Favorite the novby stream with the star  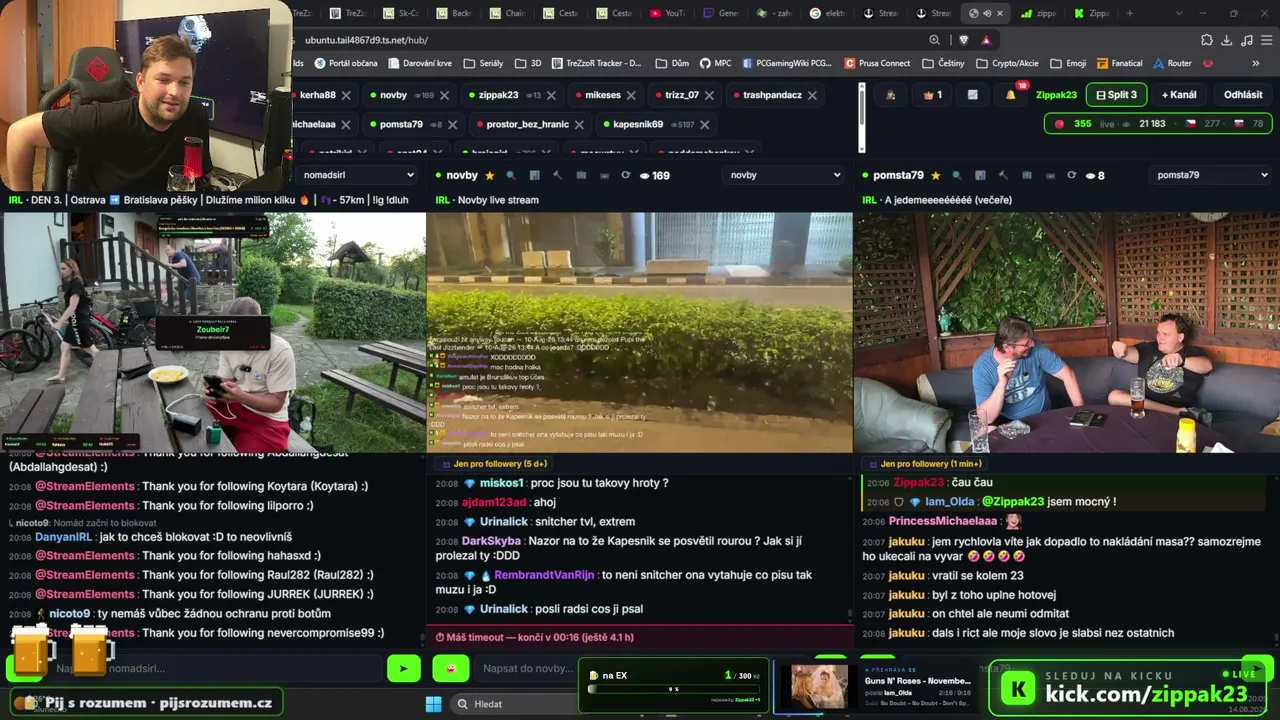(490, 175)
